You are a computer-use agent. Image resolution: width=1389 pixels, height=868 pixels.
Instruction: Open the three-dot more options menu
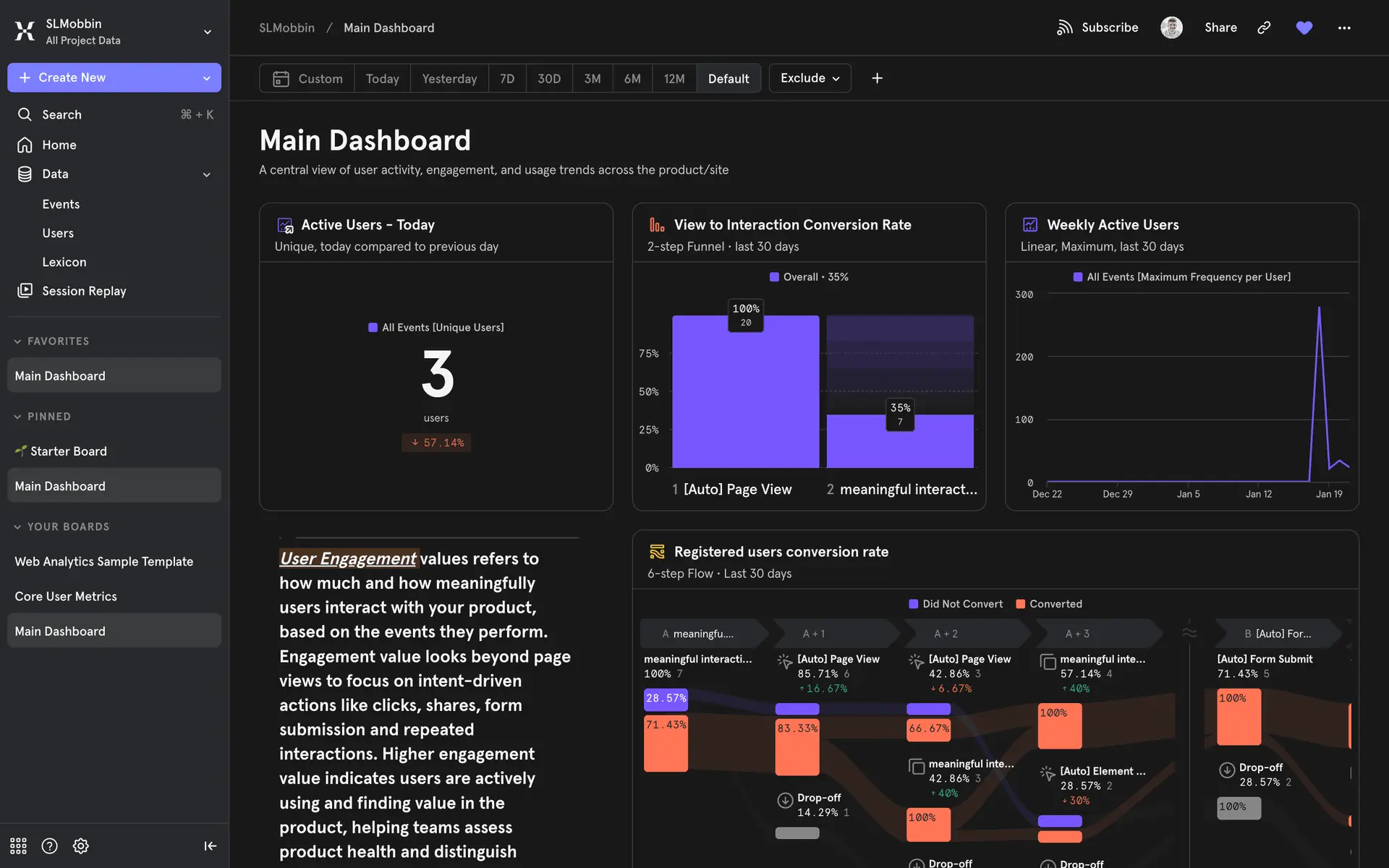[1344, 27]
